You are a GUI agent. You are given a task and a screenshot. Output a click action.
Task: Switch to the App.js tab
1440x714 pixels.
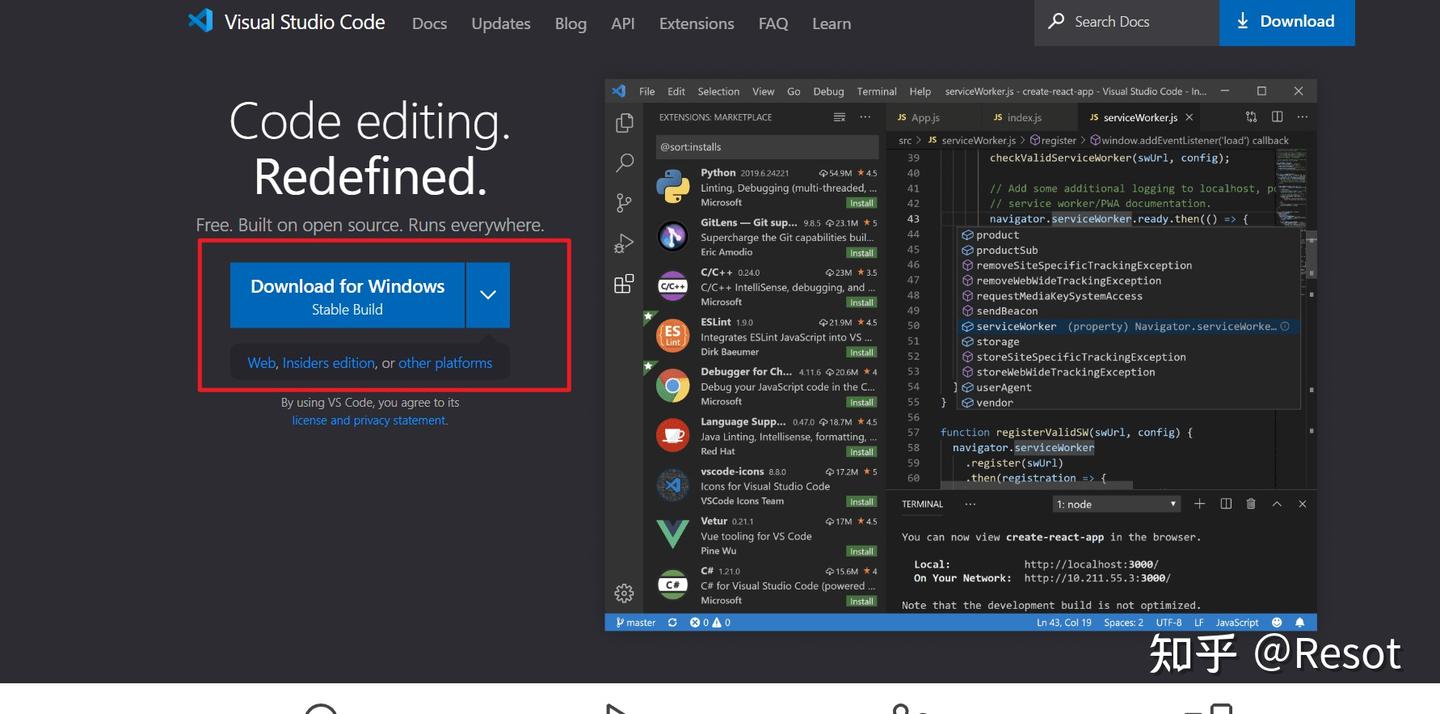coord(927,117)
